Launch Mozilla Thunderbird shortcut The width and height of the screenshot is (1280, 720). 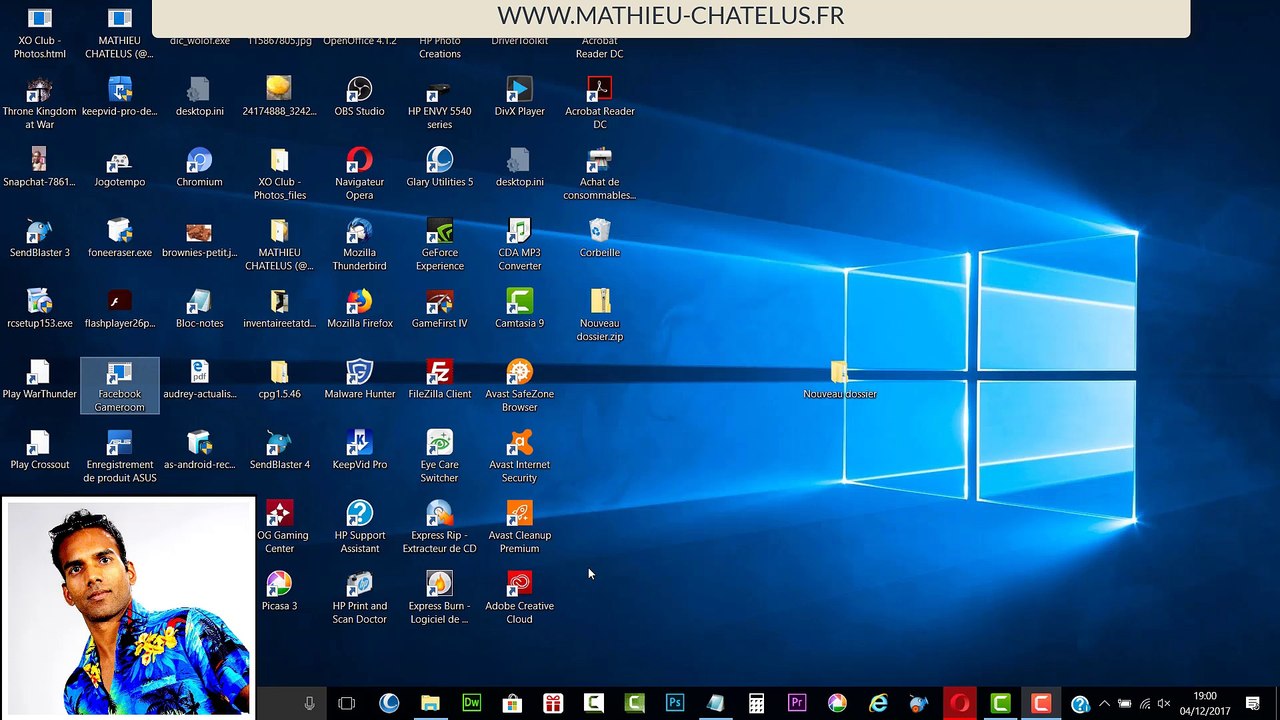(359, 245)
